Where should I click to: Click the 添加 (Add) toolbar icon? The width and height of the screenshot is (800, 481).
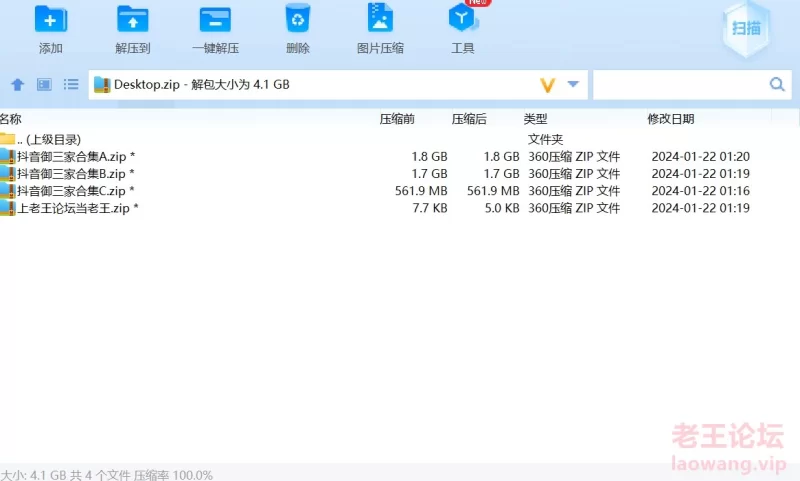coord(51,19)
